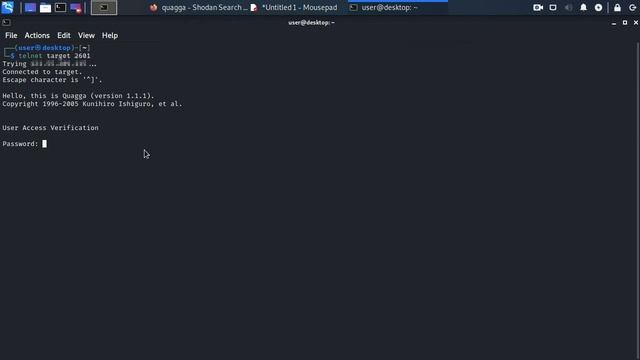Click the 'User Access Verification' text
The image size is (640, 360).
point(50,128)
